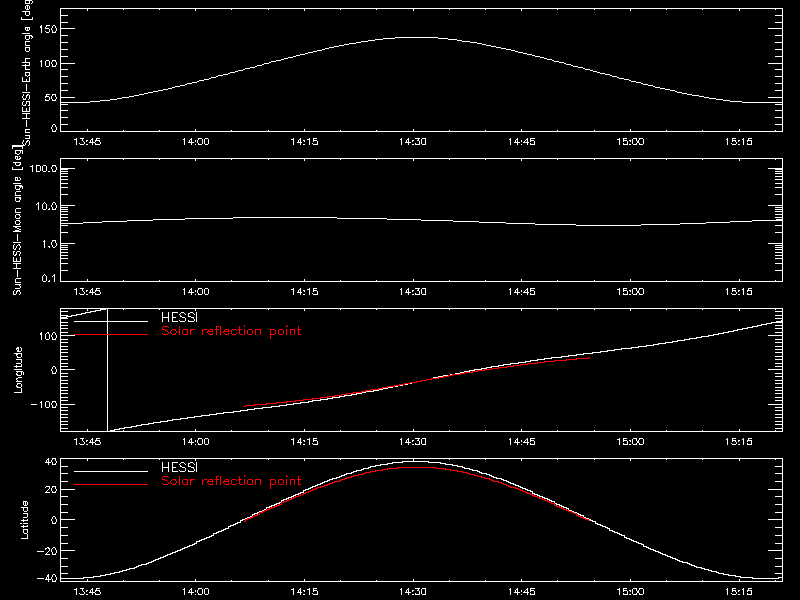Click 15:00 time label under Moon angle plot
Viewport: 800px width, 600px height.
point(630,292)
